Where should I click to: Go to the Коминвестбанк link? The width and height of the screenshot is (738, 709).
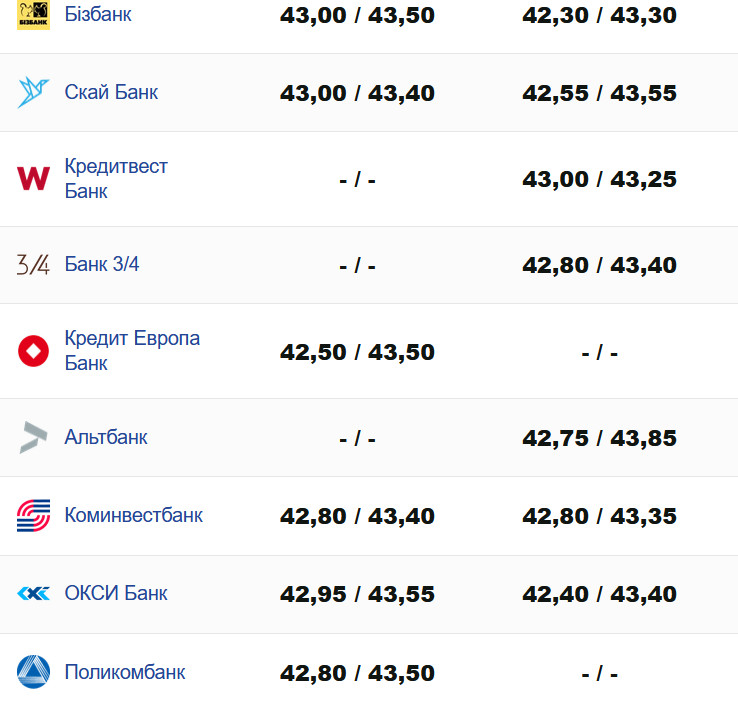click(133, 515)
